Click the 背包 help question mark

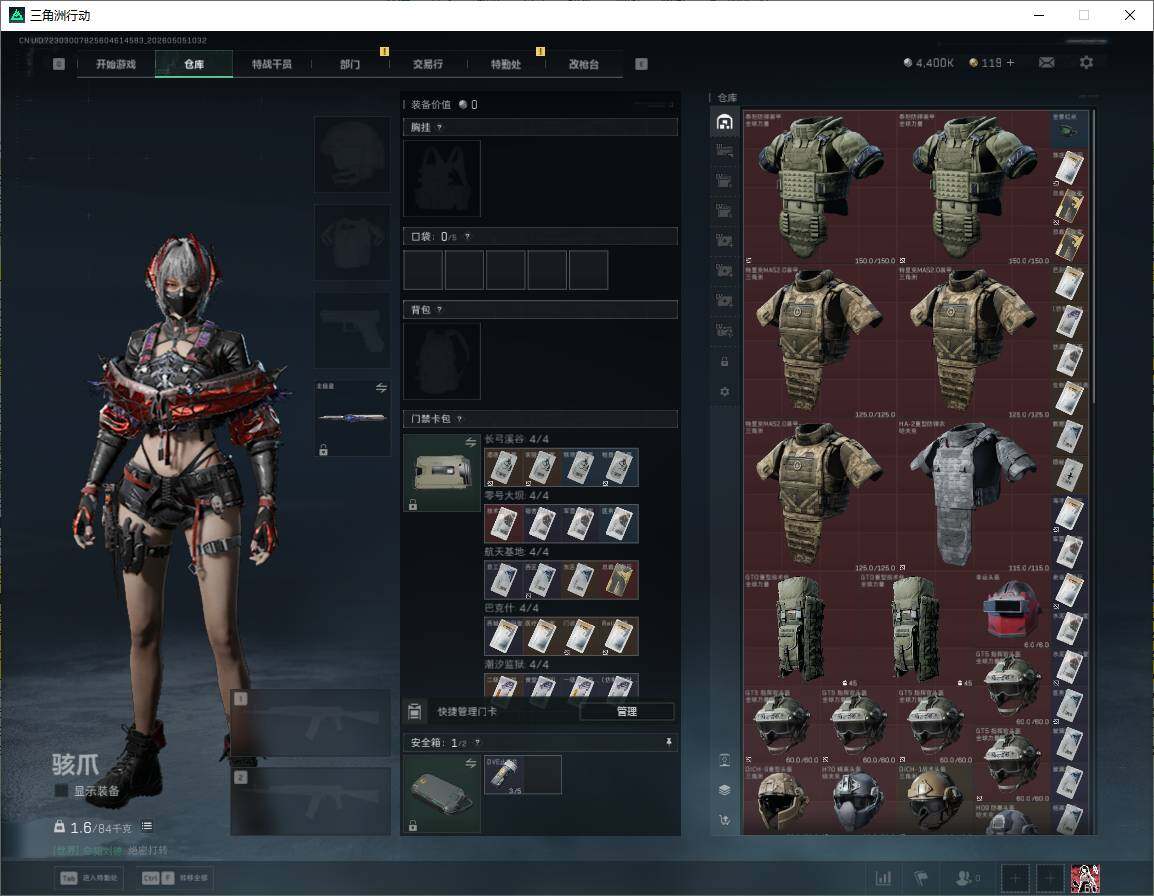[x=439, y=309]
